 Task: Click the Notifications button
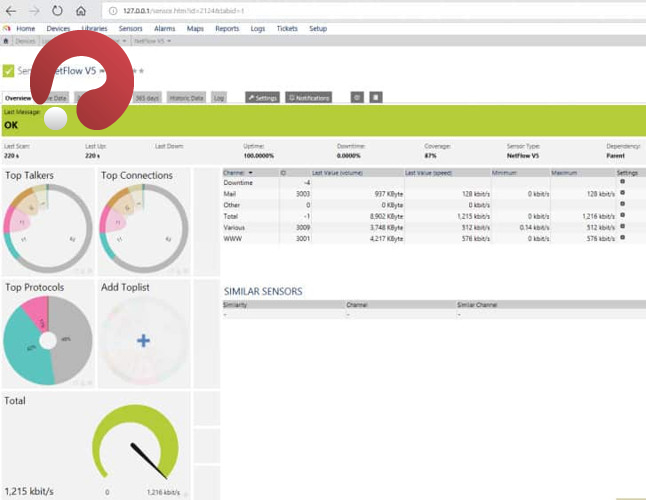310,98
